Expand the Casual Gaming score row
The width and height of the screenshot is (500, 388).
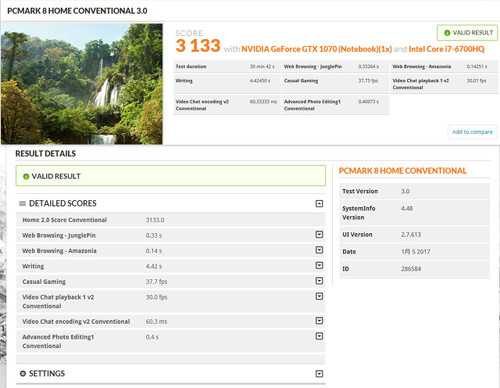tap(319, 281)
